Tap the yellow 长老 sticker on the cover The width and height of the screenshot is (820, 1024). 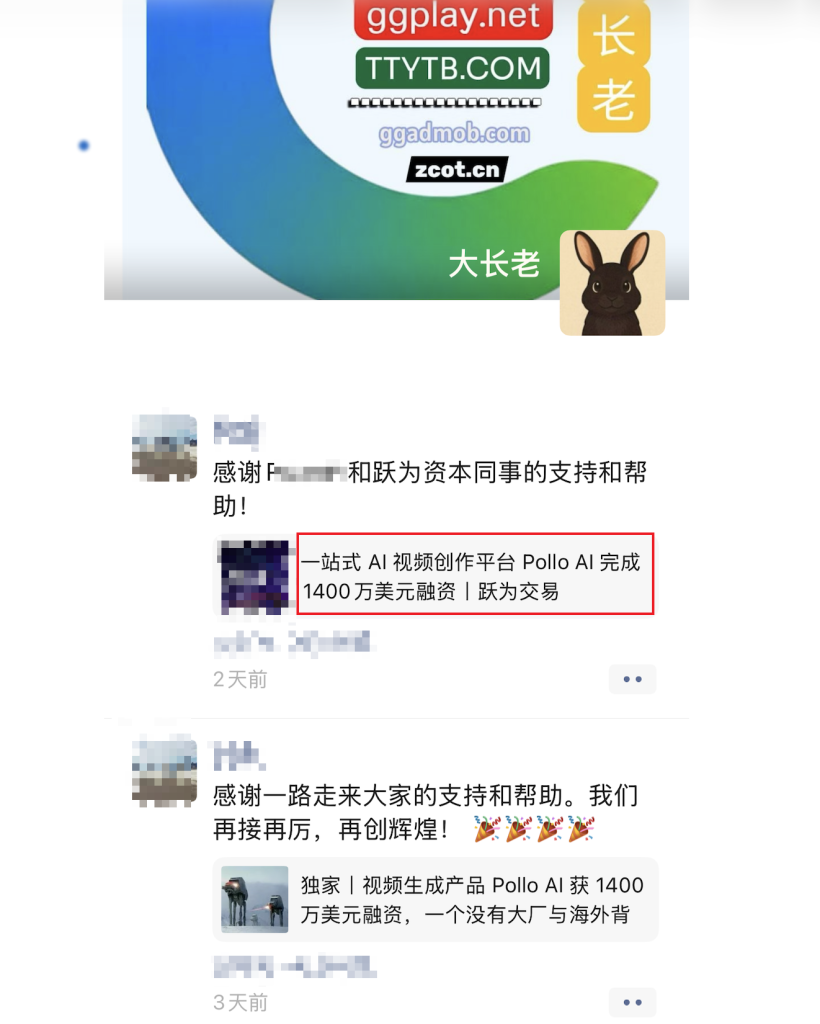(614, 66)
